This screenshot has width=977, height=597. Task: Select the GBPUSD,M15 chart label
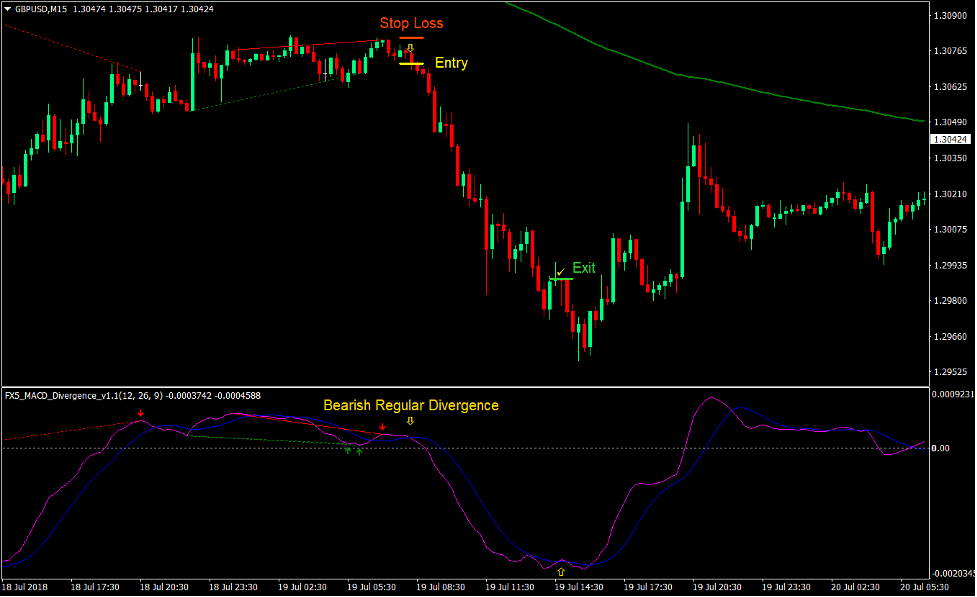[x=44, y=9]
